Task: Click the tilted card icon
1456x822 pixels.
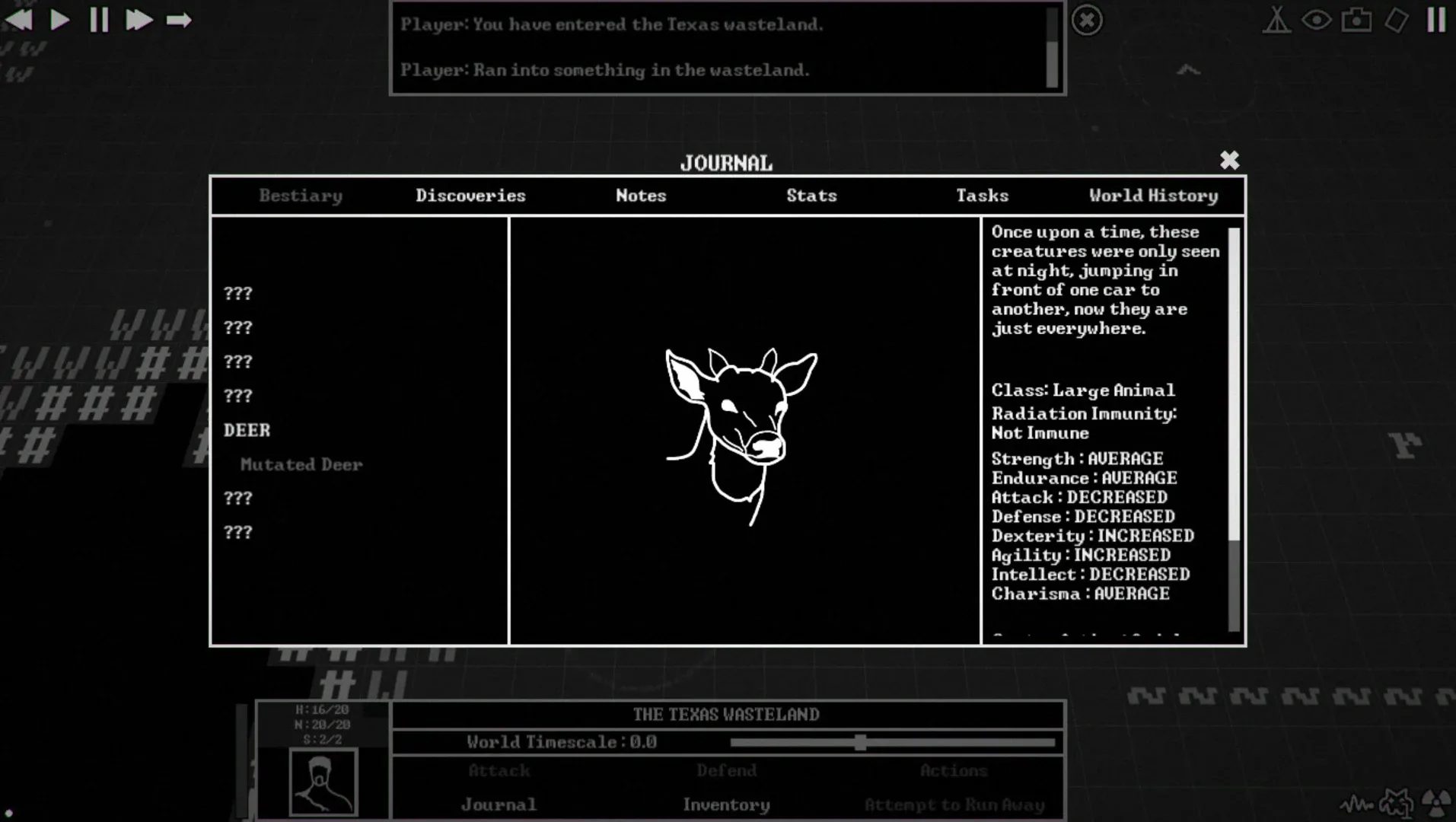Action: 1397,21
